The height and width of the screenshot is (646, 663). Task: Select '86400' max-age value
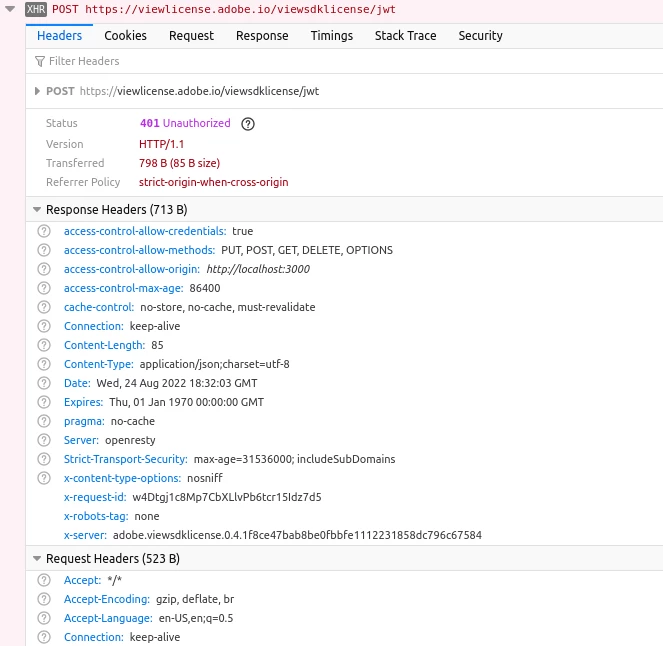coord(205,288)
